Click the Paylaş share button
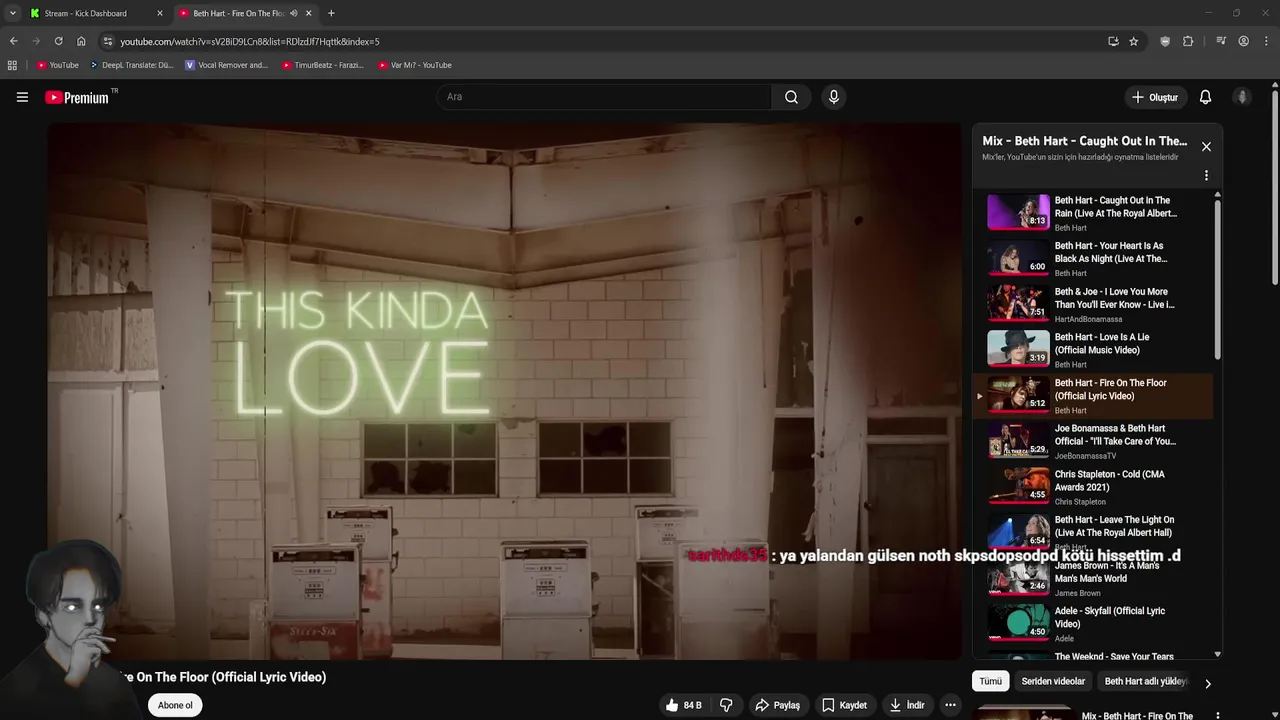This screenshot has height=720, width=1280. [777, 705]
